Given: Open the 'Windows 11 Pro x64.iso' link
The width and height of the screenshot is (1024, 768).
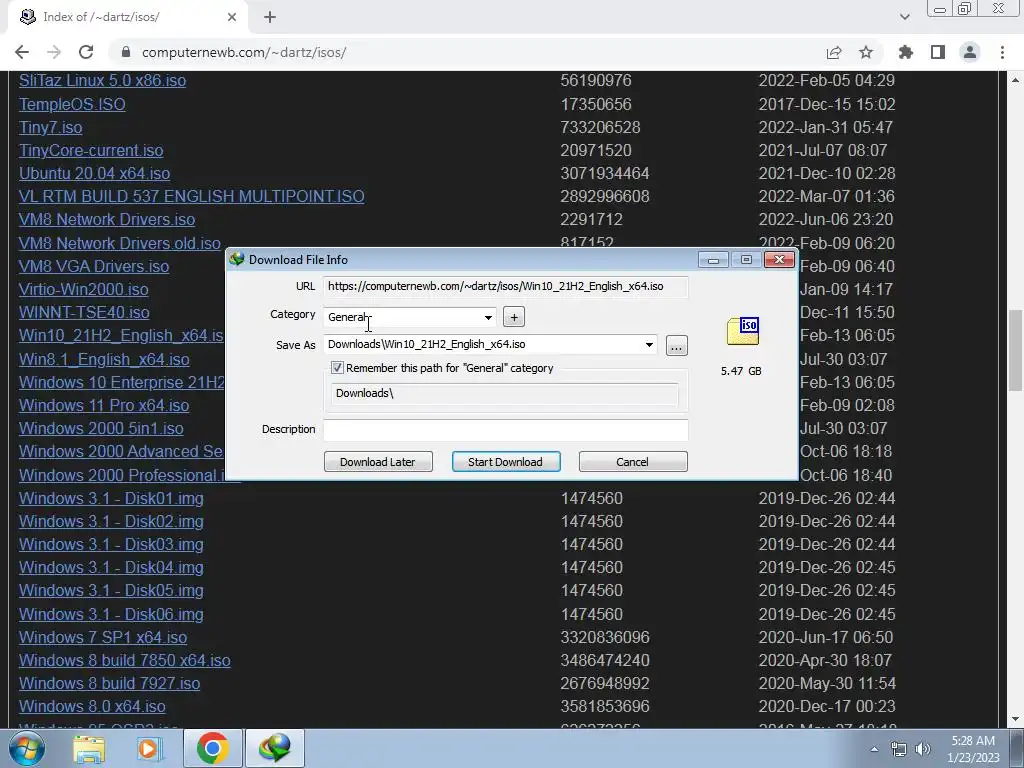Looking at the screenshot, I should (104, 405).
